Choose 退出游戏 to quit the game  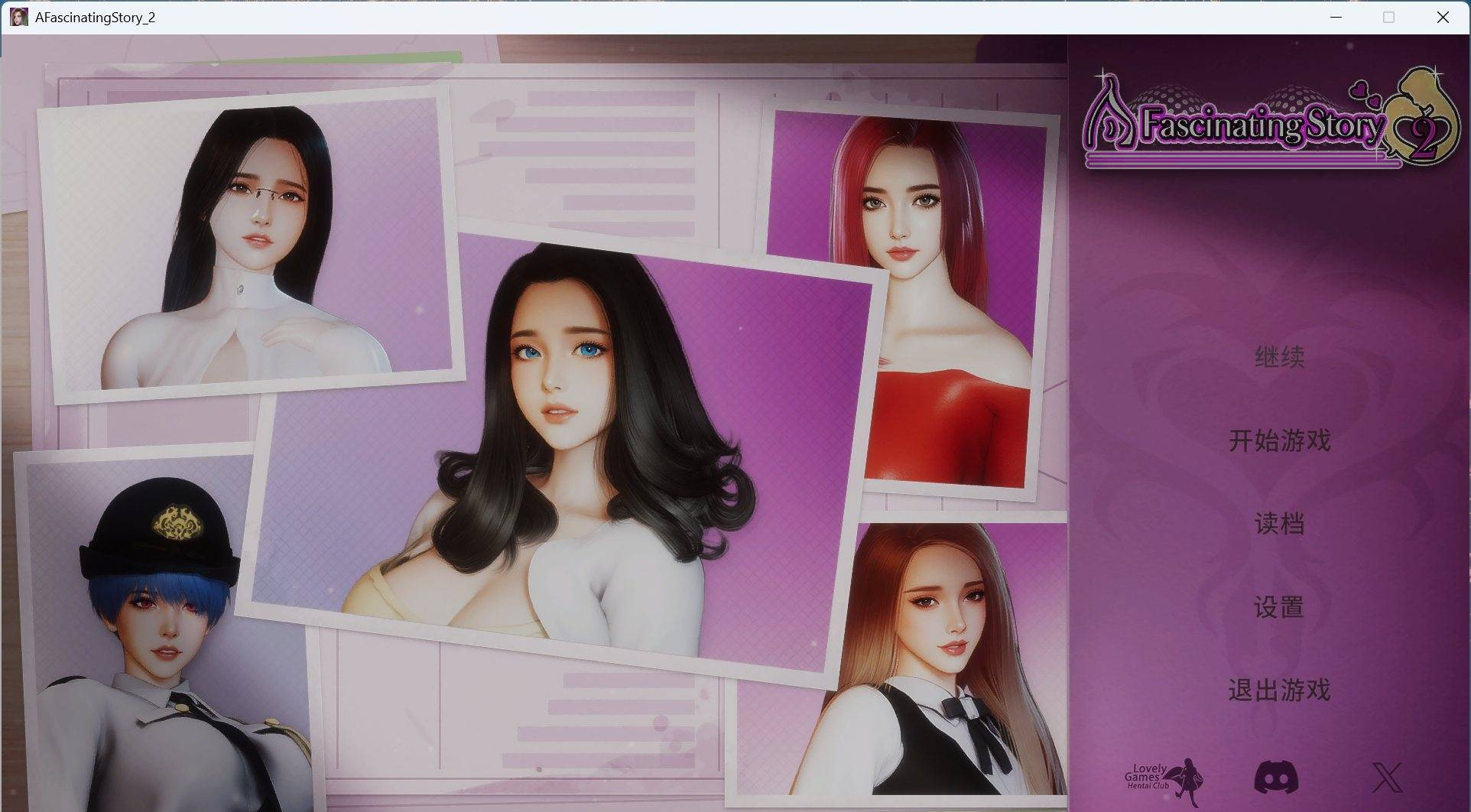[1279, 690]
